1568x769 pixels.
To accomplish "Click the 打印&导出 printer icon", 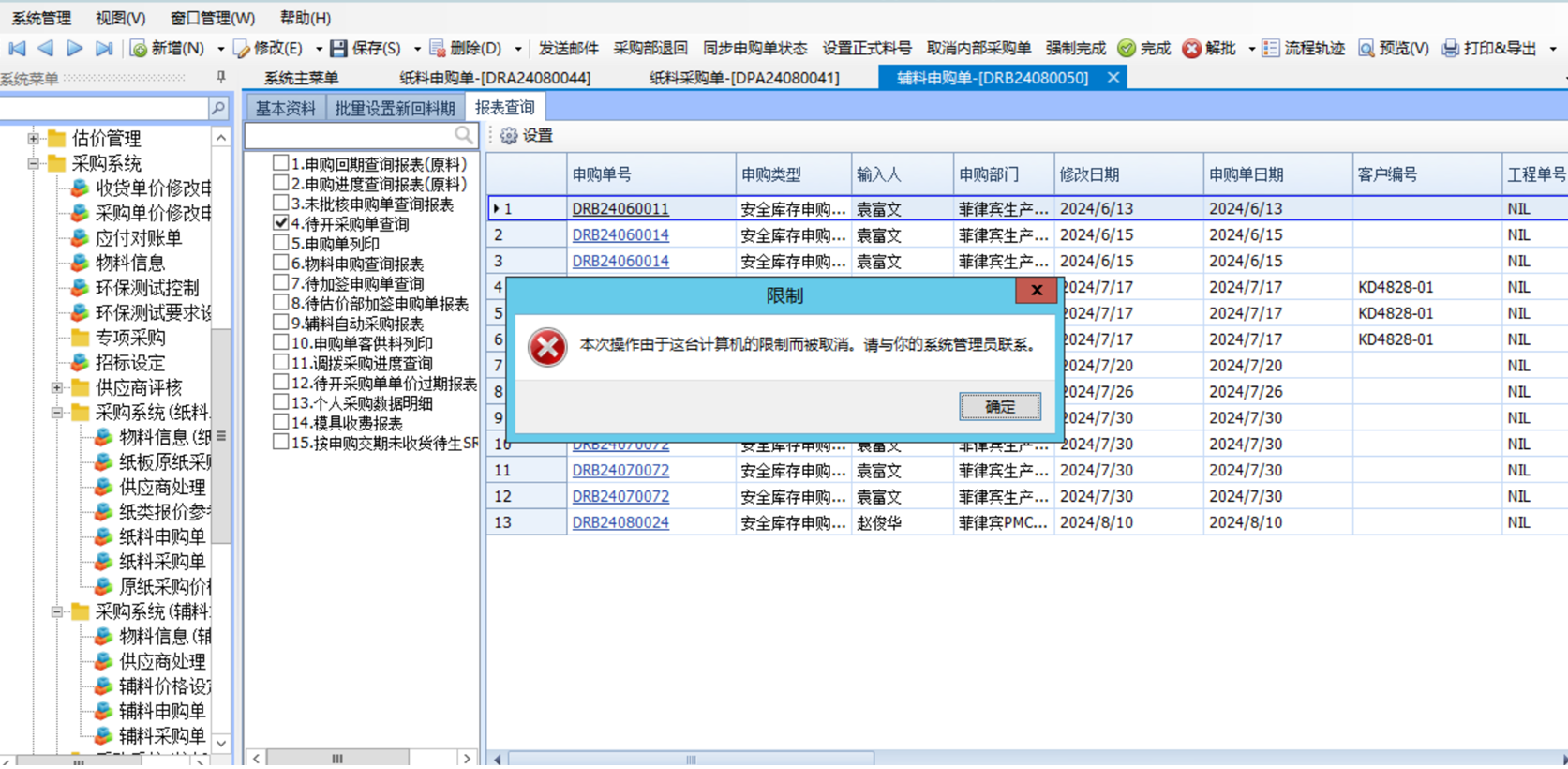I will [1450, 49].
